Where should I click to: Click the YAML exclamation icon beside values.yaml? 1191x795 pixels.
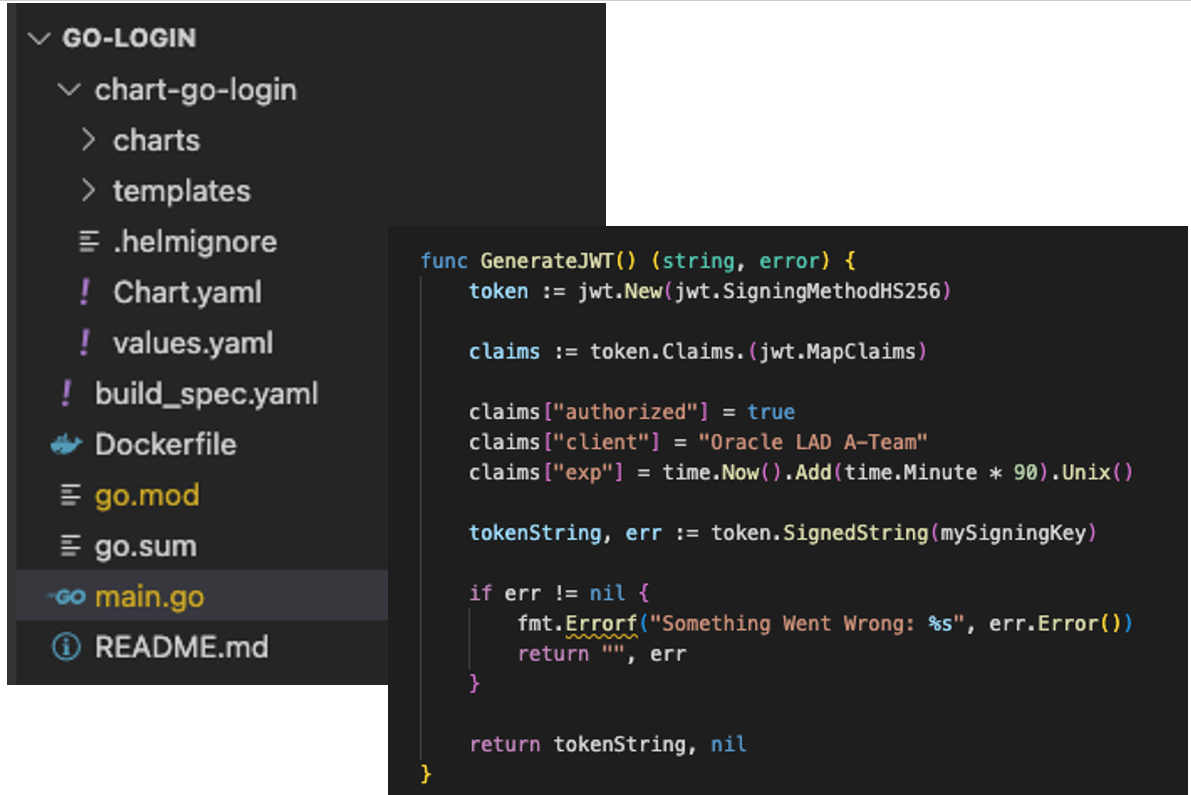85,342
